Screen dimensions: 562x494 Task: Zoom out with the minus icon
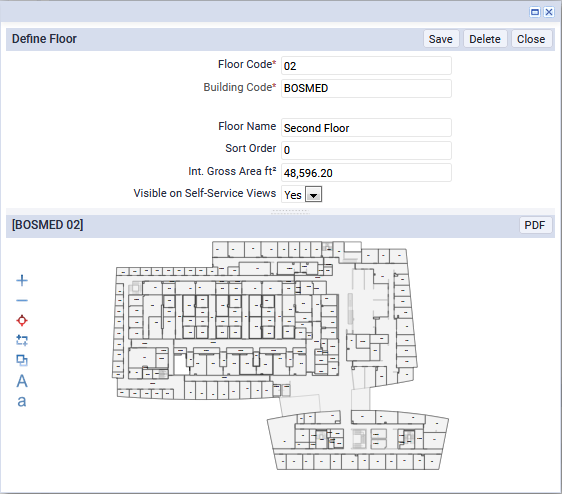point(22,300)
